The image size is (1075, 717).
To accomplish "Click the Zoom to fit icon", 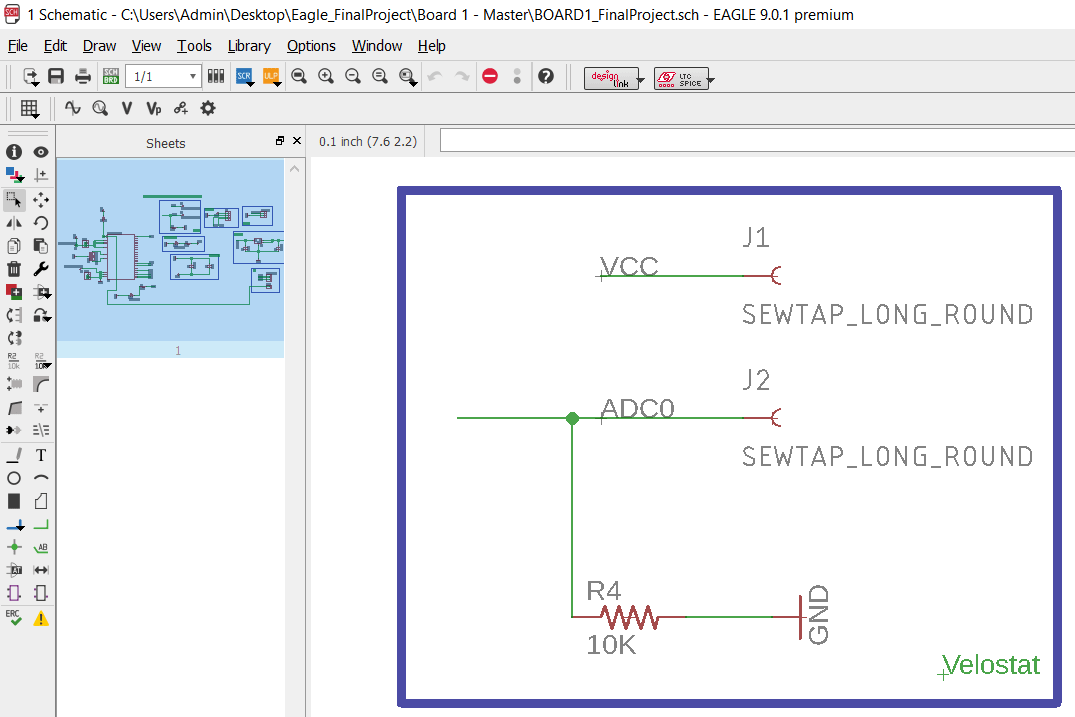I will [299, 76].
